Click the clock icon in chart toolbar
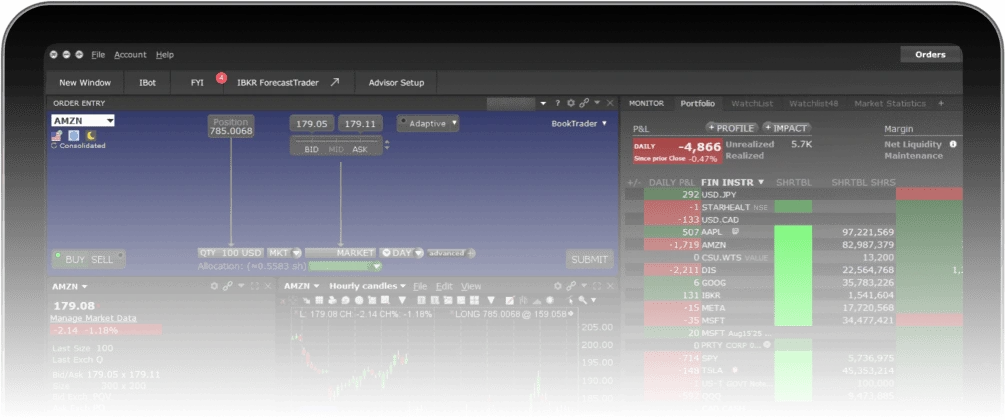This screenshot has width=1005, height=420. pos(359,299)
